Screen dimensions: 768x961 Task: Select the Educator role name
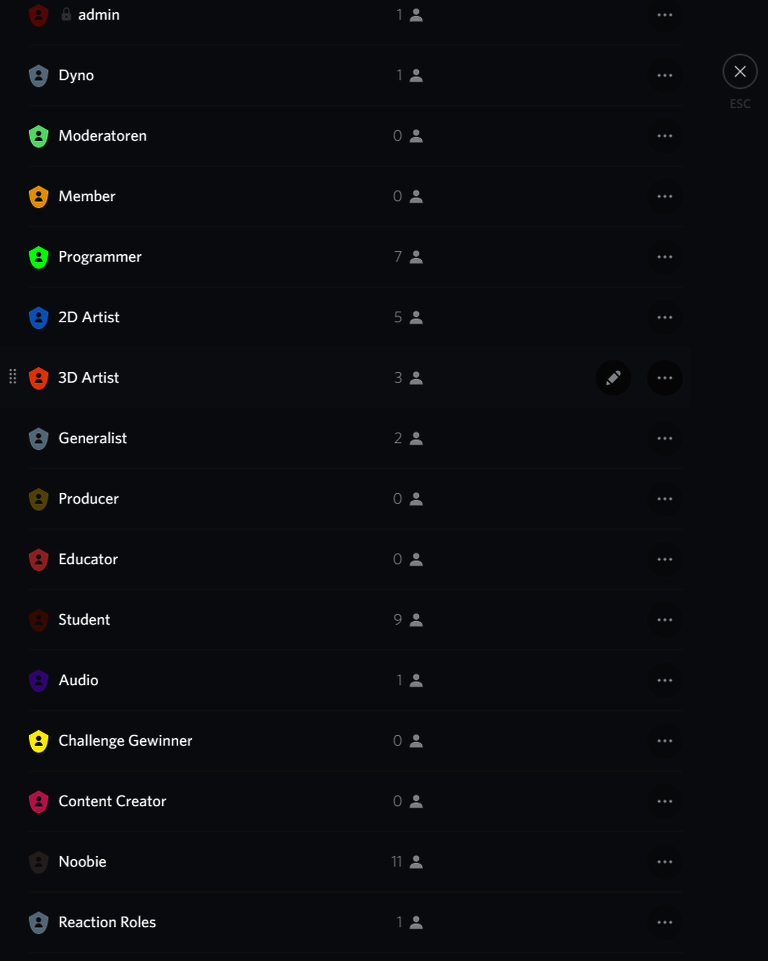pos(88,559)
